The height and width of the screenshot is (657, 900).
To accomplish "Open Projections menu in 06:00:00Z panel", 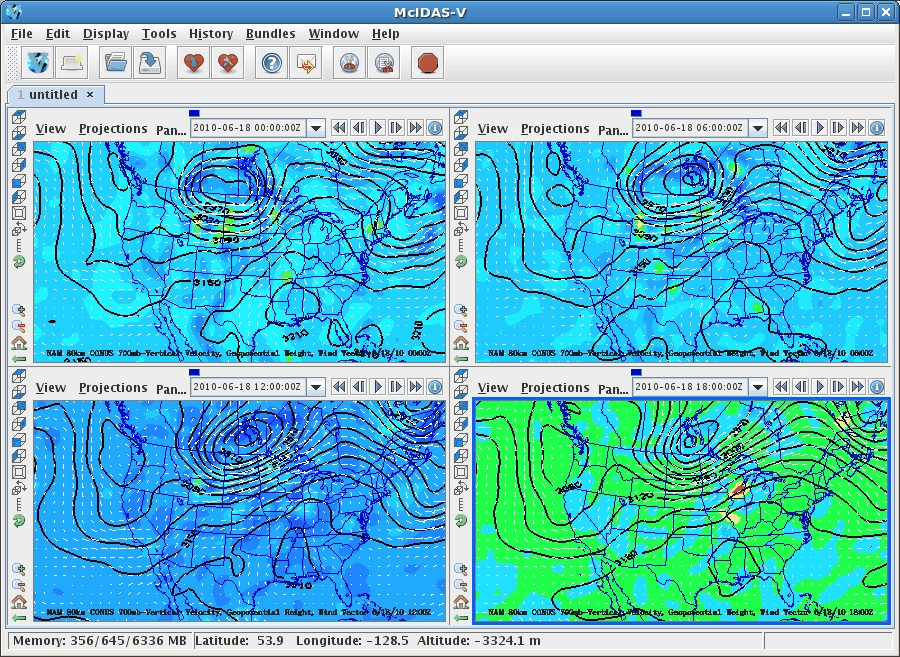I will (x=555, y=129).
